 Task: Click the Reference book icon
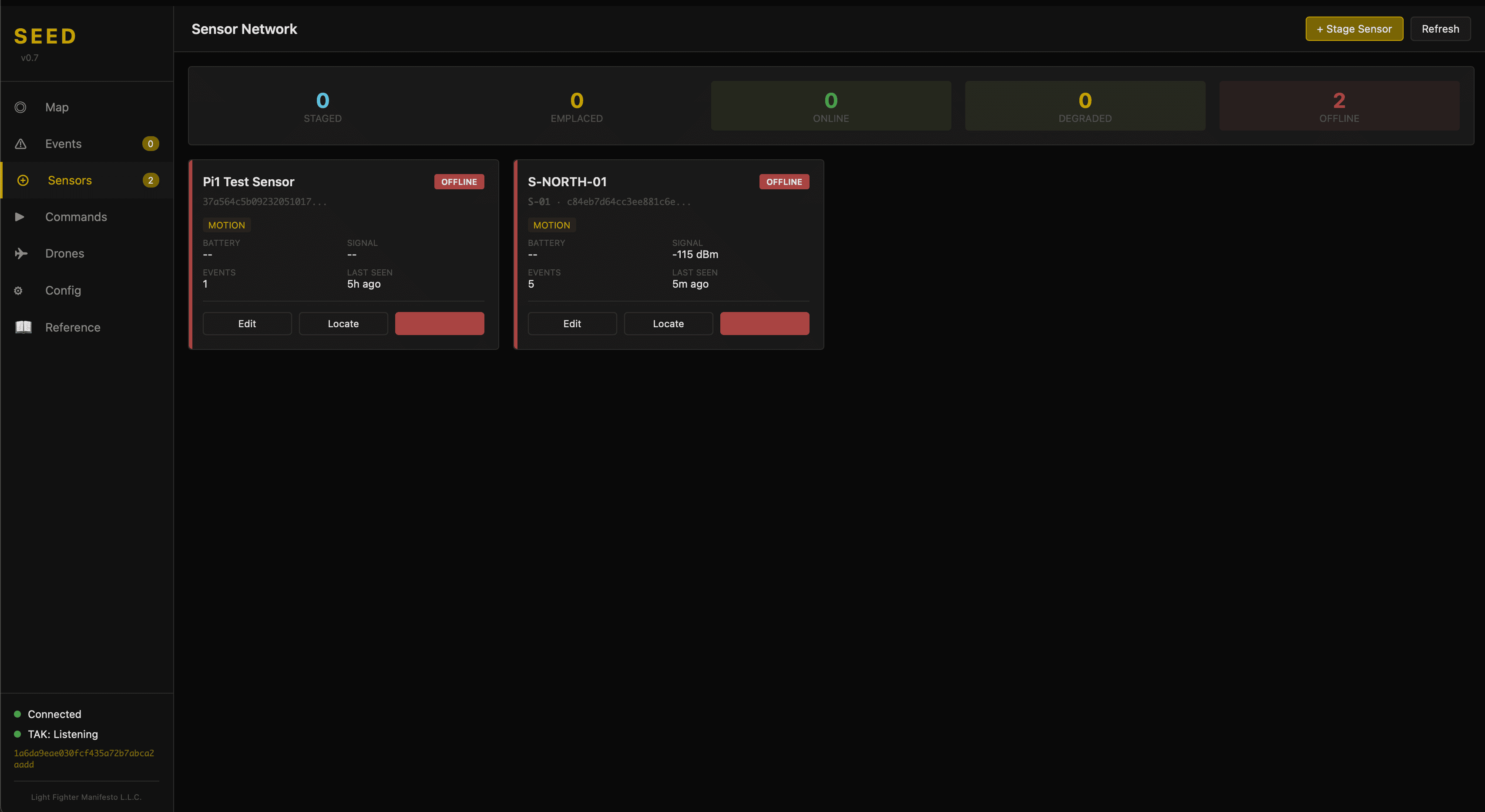pos(23,327)
